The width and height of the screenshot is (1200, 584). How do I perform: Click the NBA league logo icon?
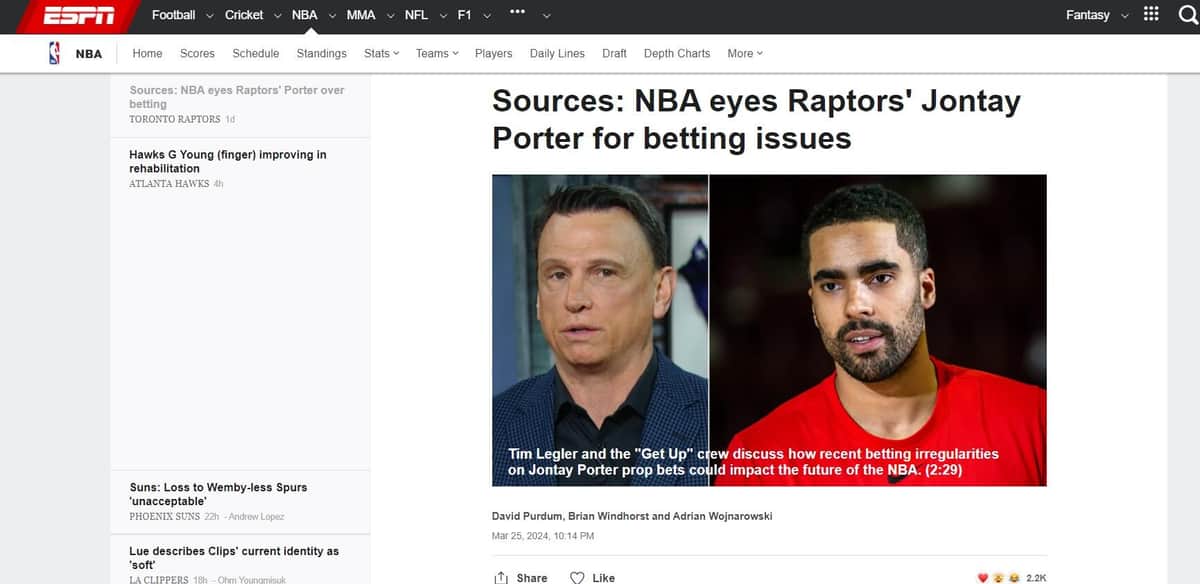[x=54, y=54]
